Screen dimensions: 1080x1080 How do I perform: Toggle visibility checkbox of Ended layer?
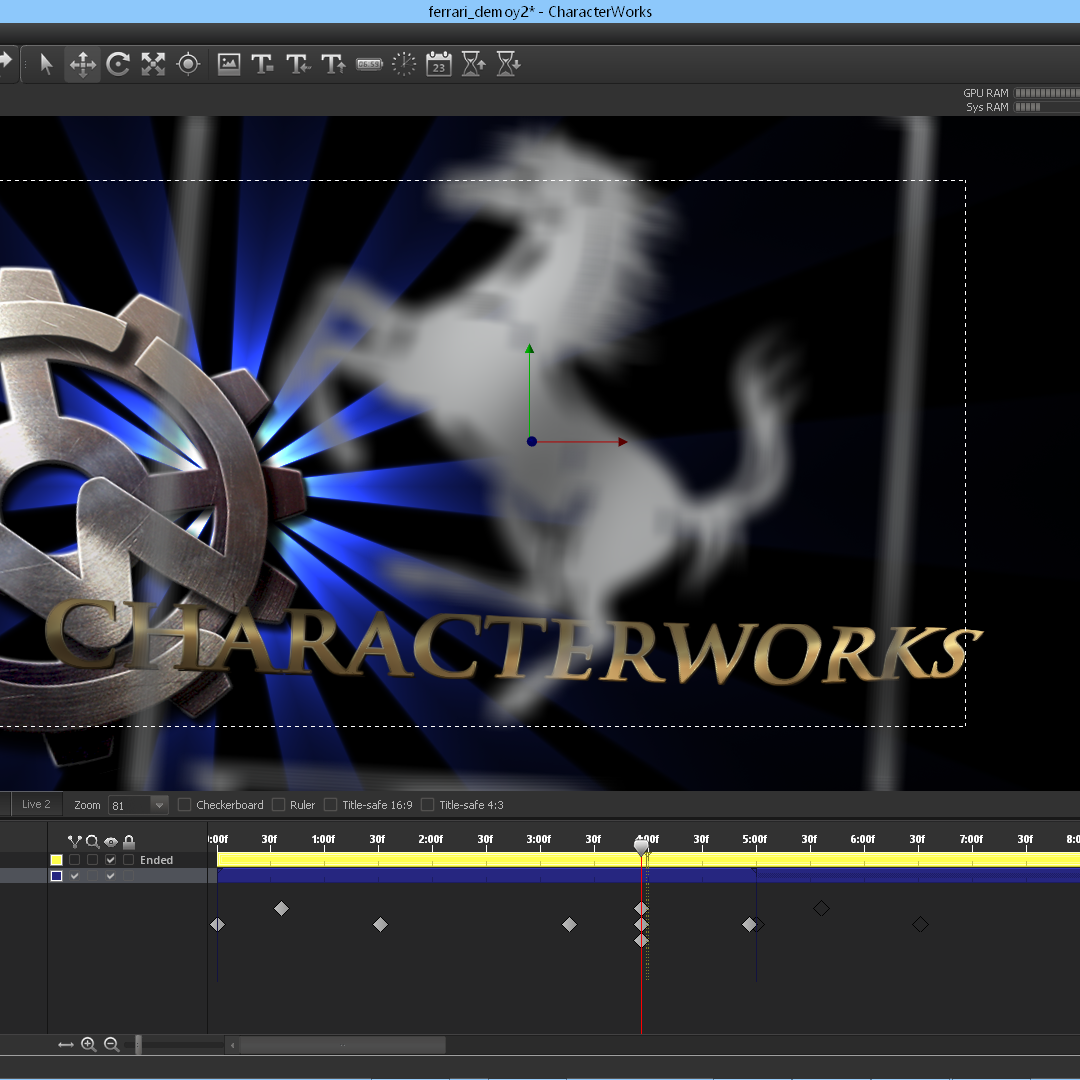coord(111,860)
